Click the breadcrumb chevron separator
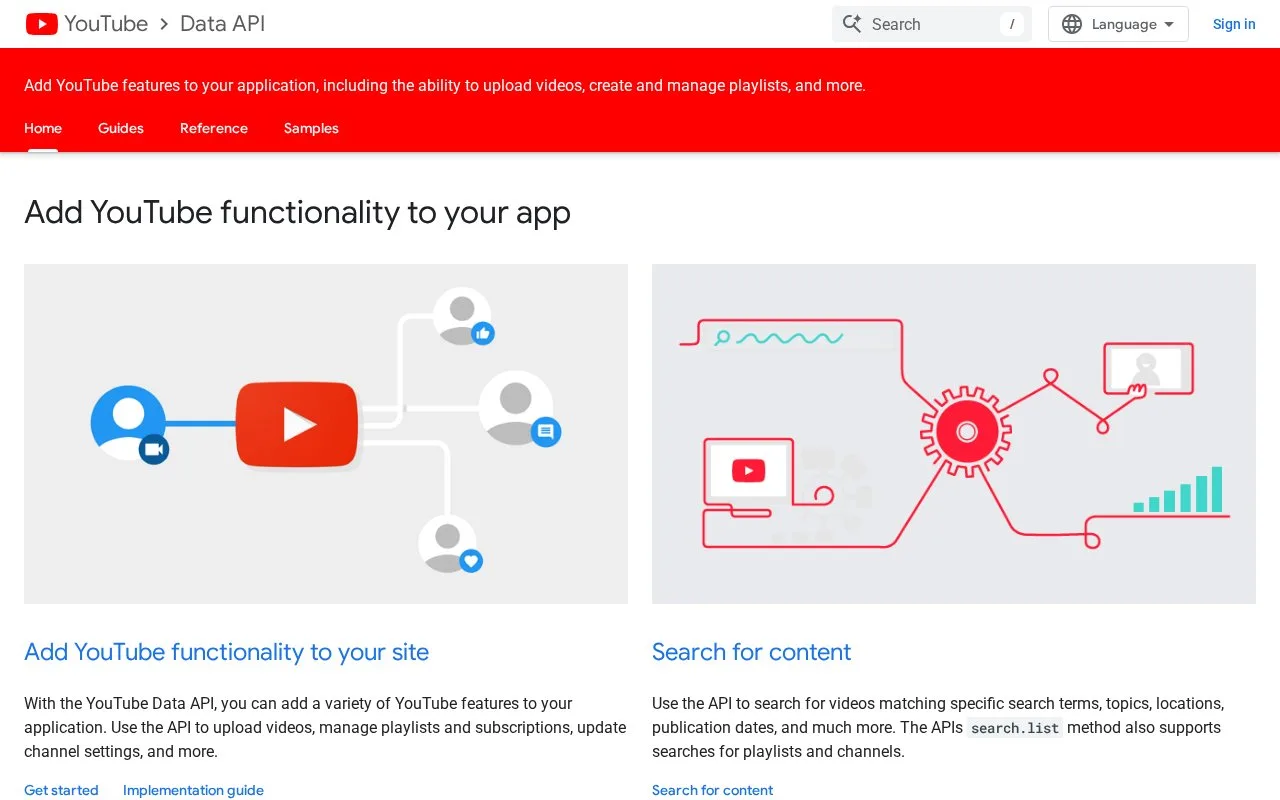This screenshot has height=800, width=1280. click(x=164, y=24)
